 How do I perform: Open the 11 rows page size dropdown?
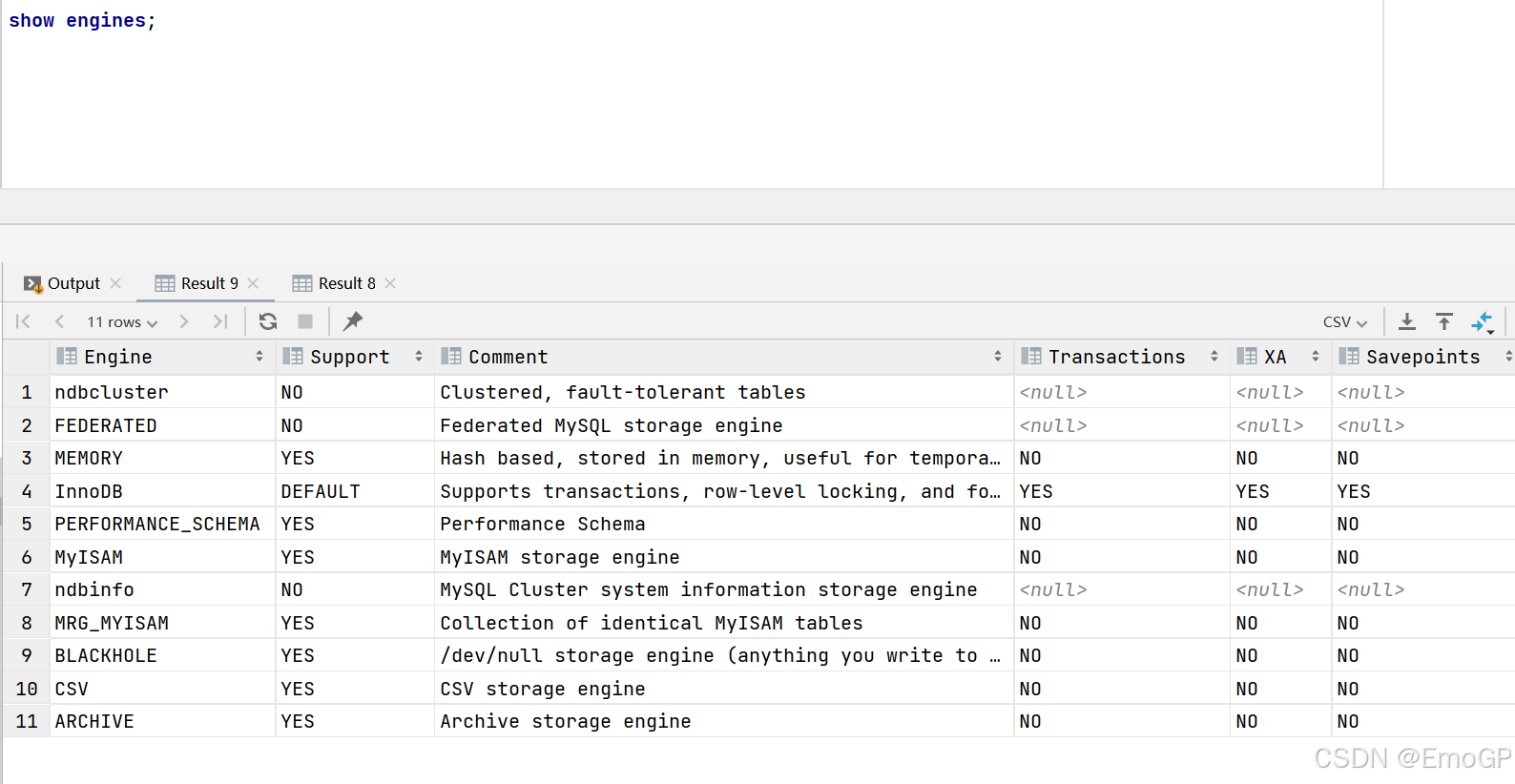[122, 322]
